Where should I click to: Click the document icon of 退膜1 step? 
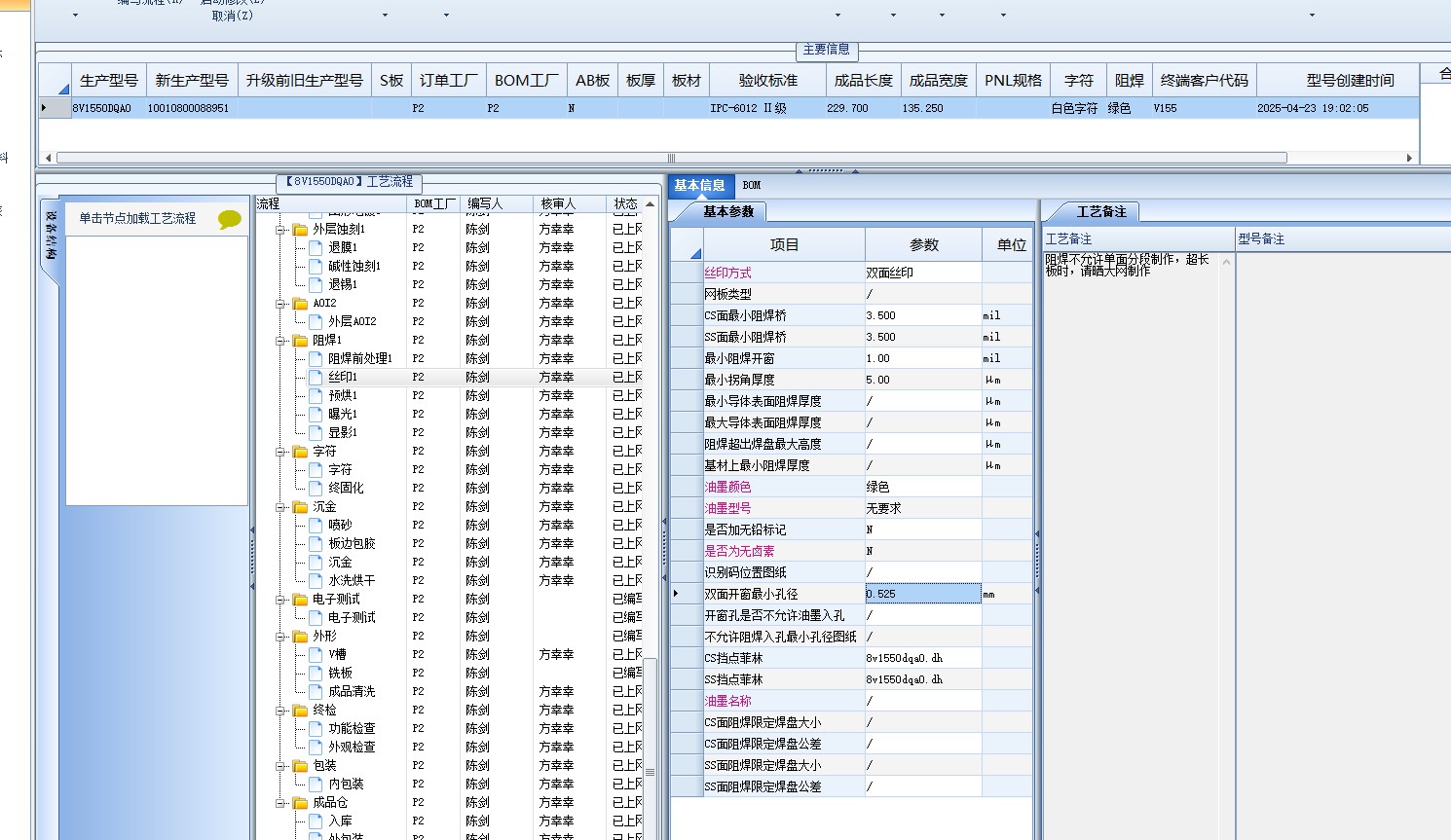coord(316,247)
